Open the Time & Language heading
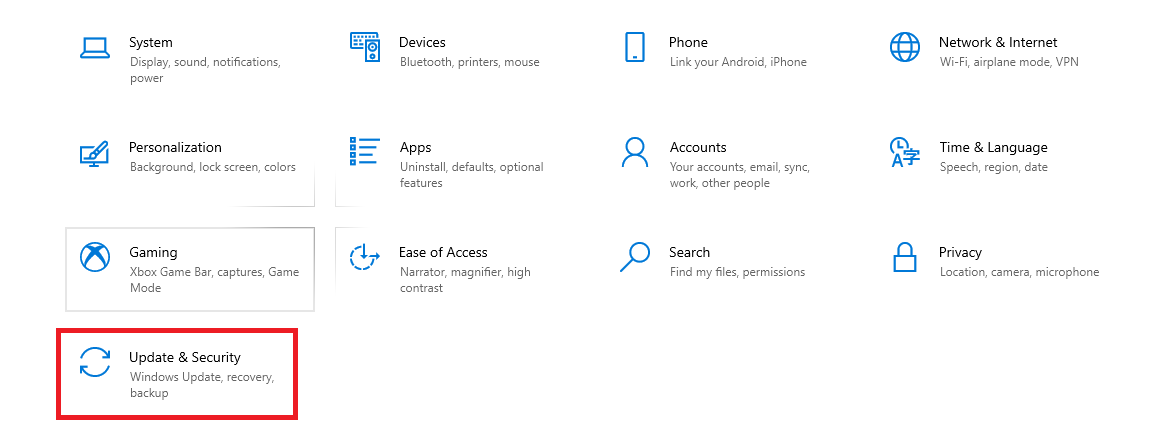 [994, 147]
